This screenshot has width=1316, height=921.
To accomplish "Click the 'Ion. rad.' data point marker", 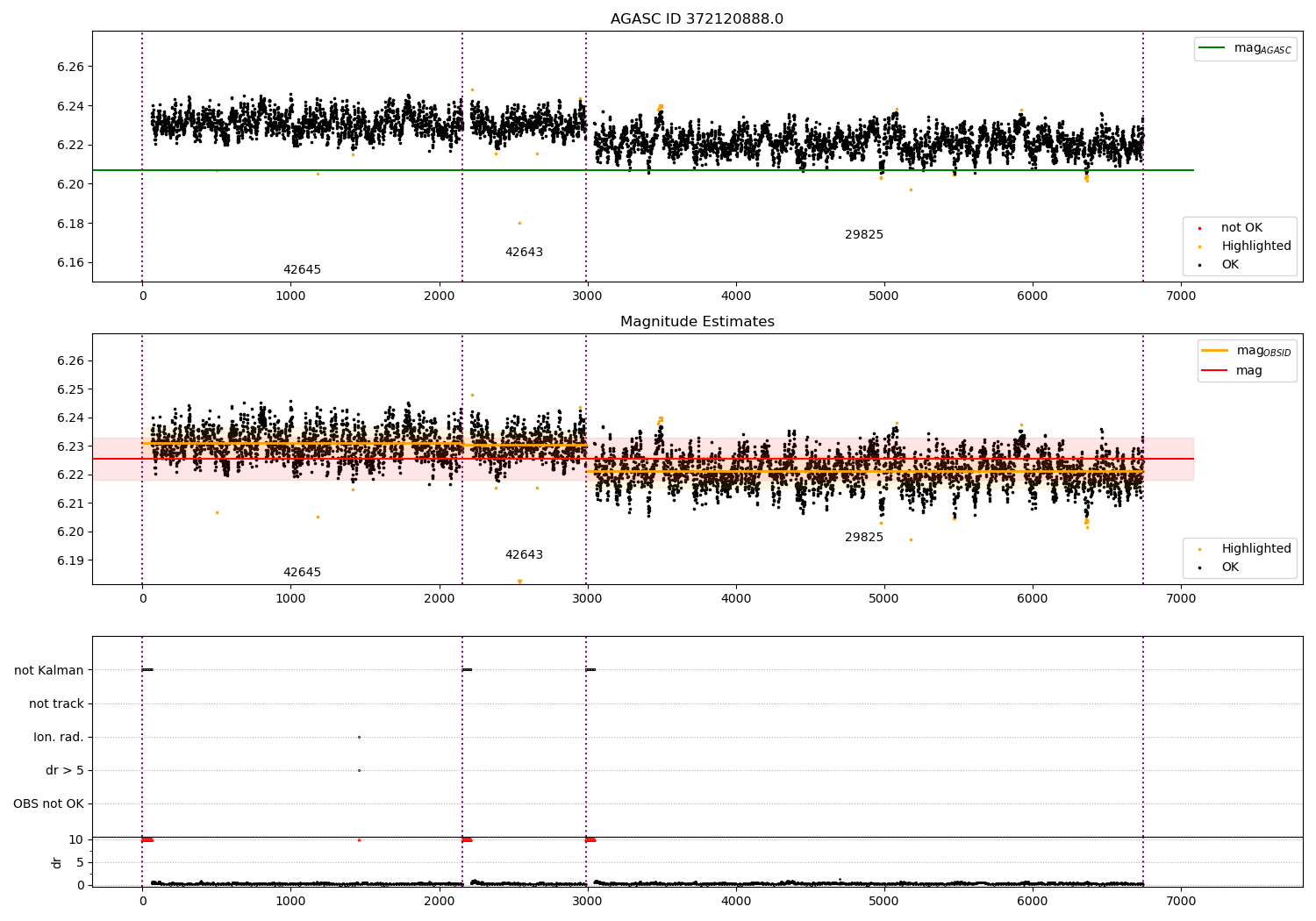I will [x=359, y=737].
